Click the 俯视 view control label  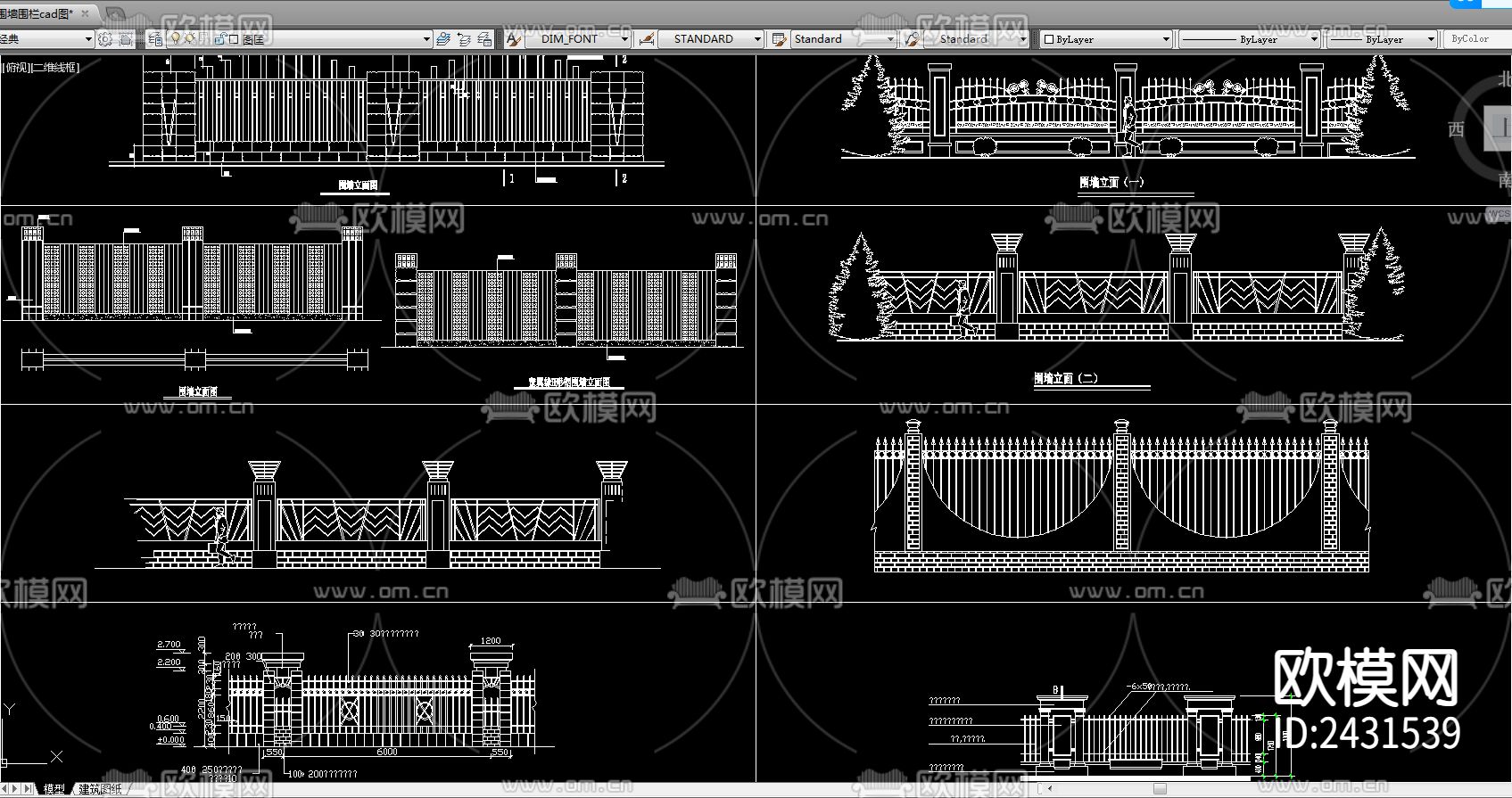[18, 68]
